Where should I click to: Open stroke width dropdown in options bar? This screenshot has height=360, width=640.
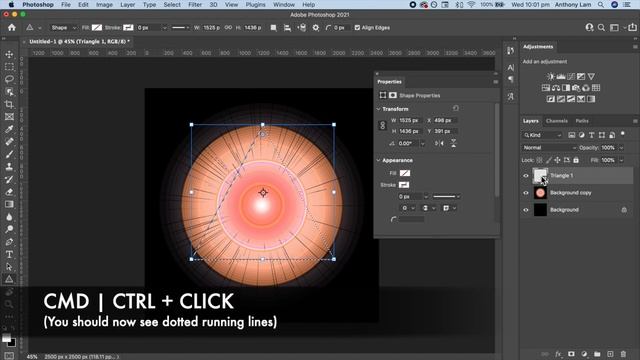[x=164, y=28]
